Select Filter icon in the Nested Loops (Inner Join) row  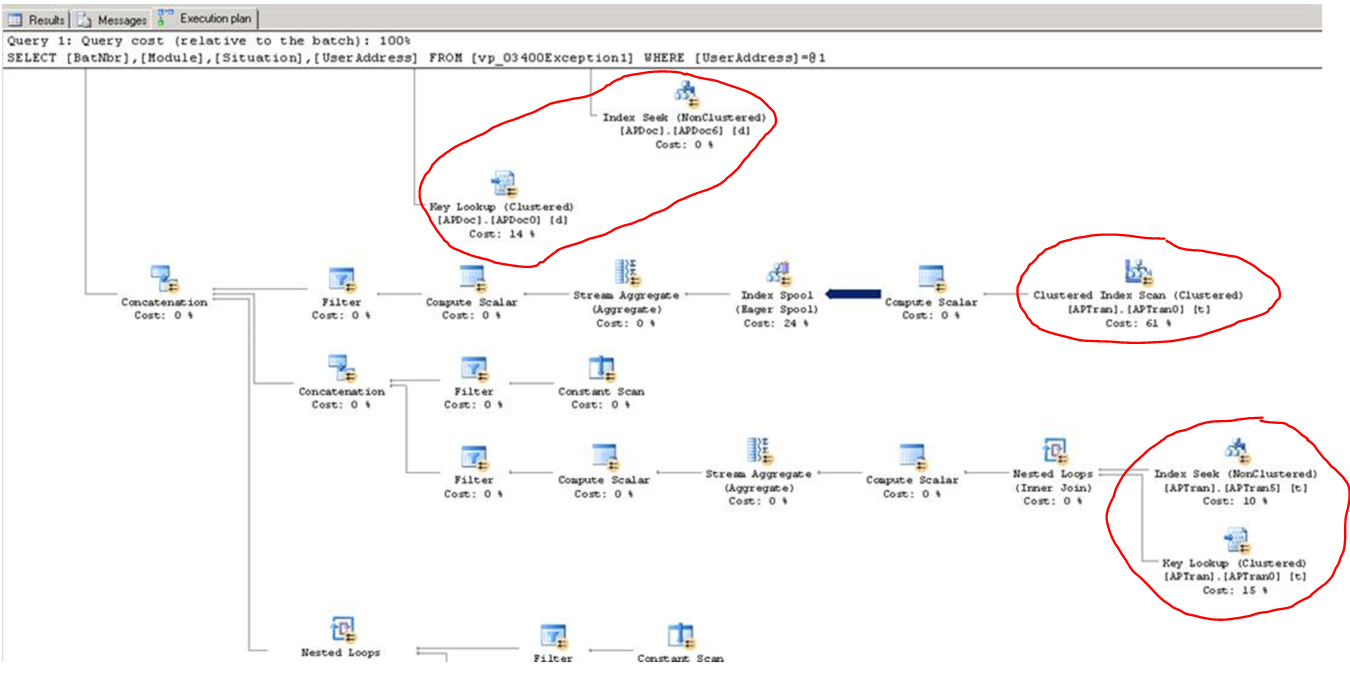coord(473,457)
